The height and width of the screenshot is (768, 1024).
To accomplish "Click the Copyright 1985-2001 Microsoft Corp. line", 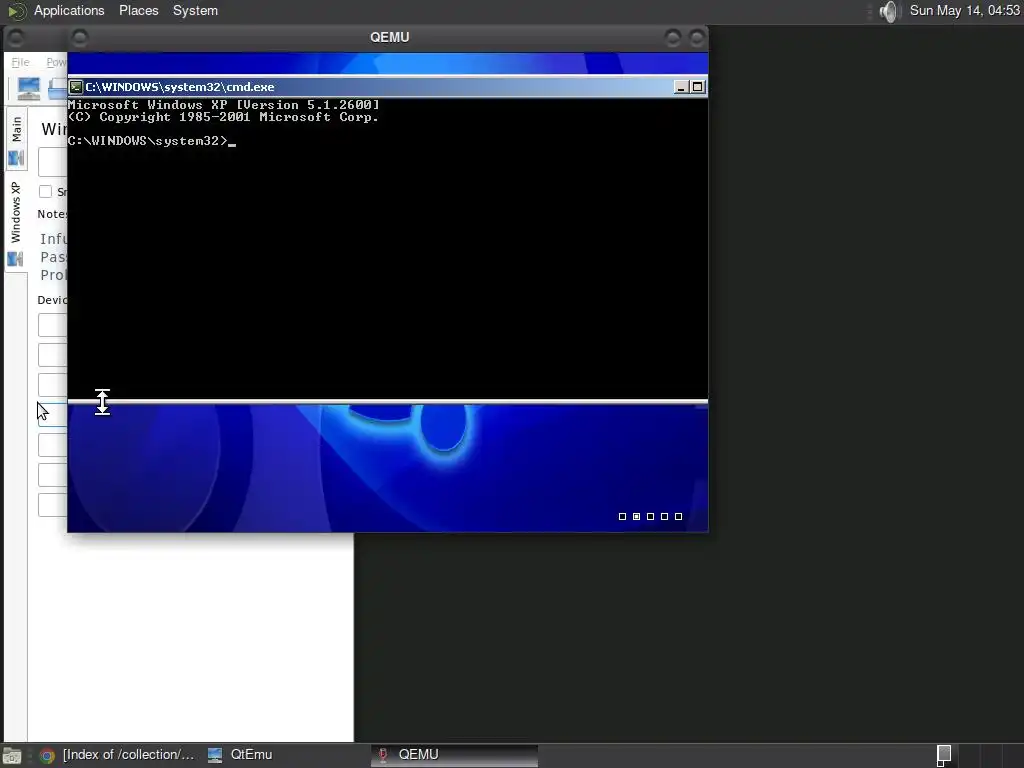I will (223, 117).
